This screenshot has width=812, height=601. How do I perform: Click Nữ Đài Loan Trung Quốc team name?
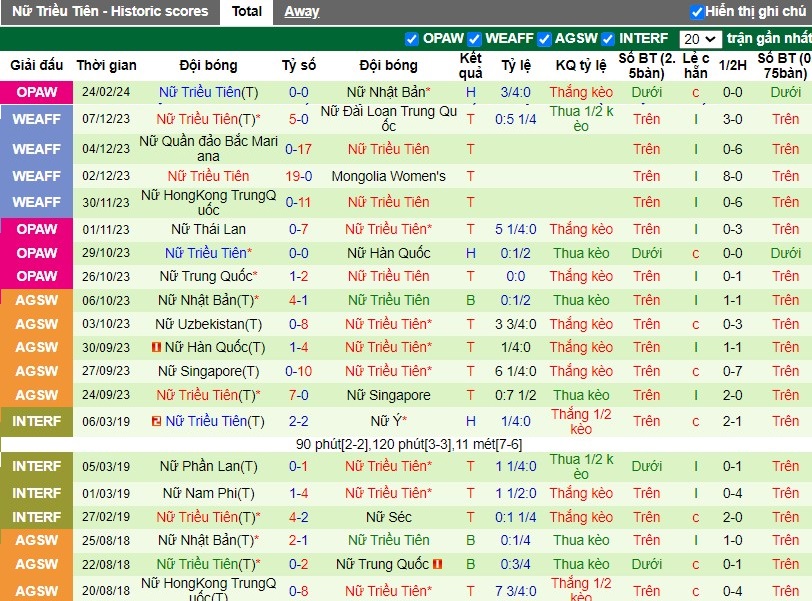pyautogui.click(x=388, y=119)
